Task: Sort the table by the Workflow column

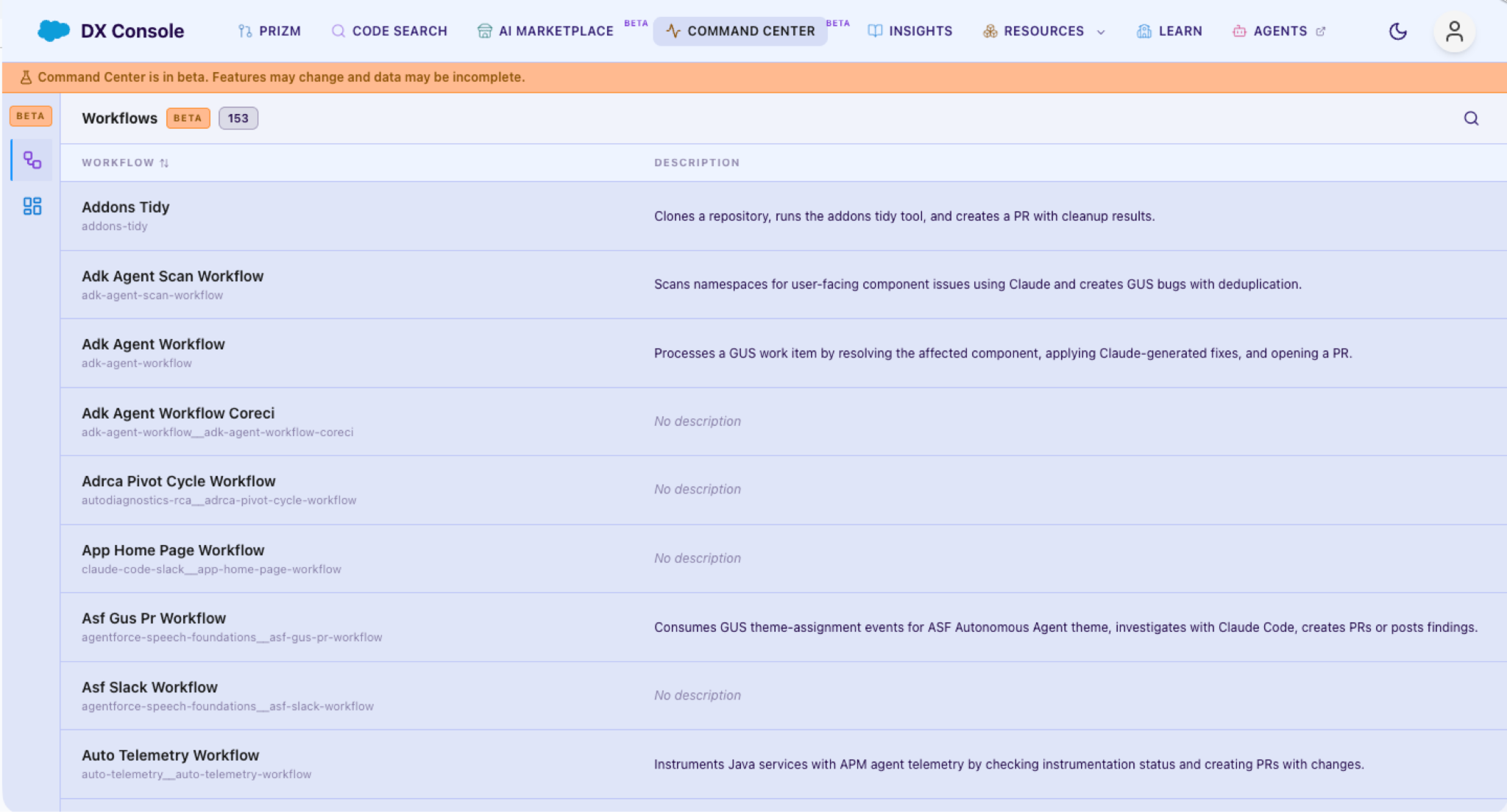Action: 125,163
